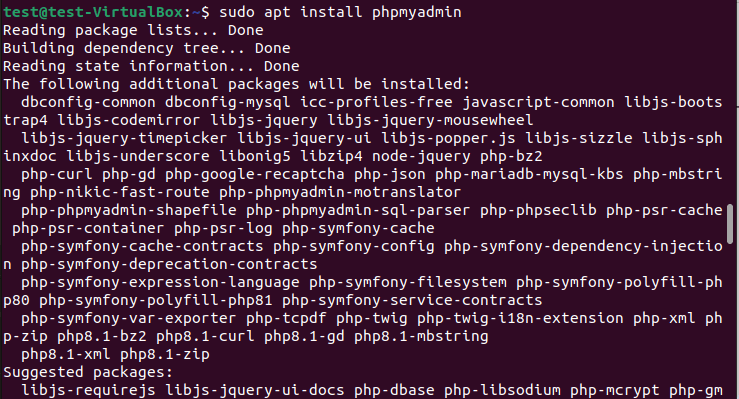Click the php-google-recaptcha package name
The height and width of the screenshot is (399, 739).
255,174
